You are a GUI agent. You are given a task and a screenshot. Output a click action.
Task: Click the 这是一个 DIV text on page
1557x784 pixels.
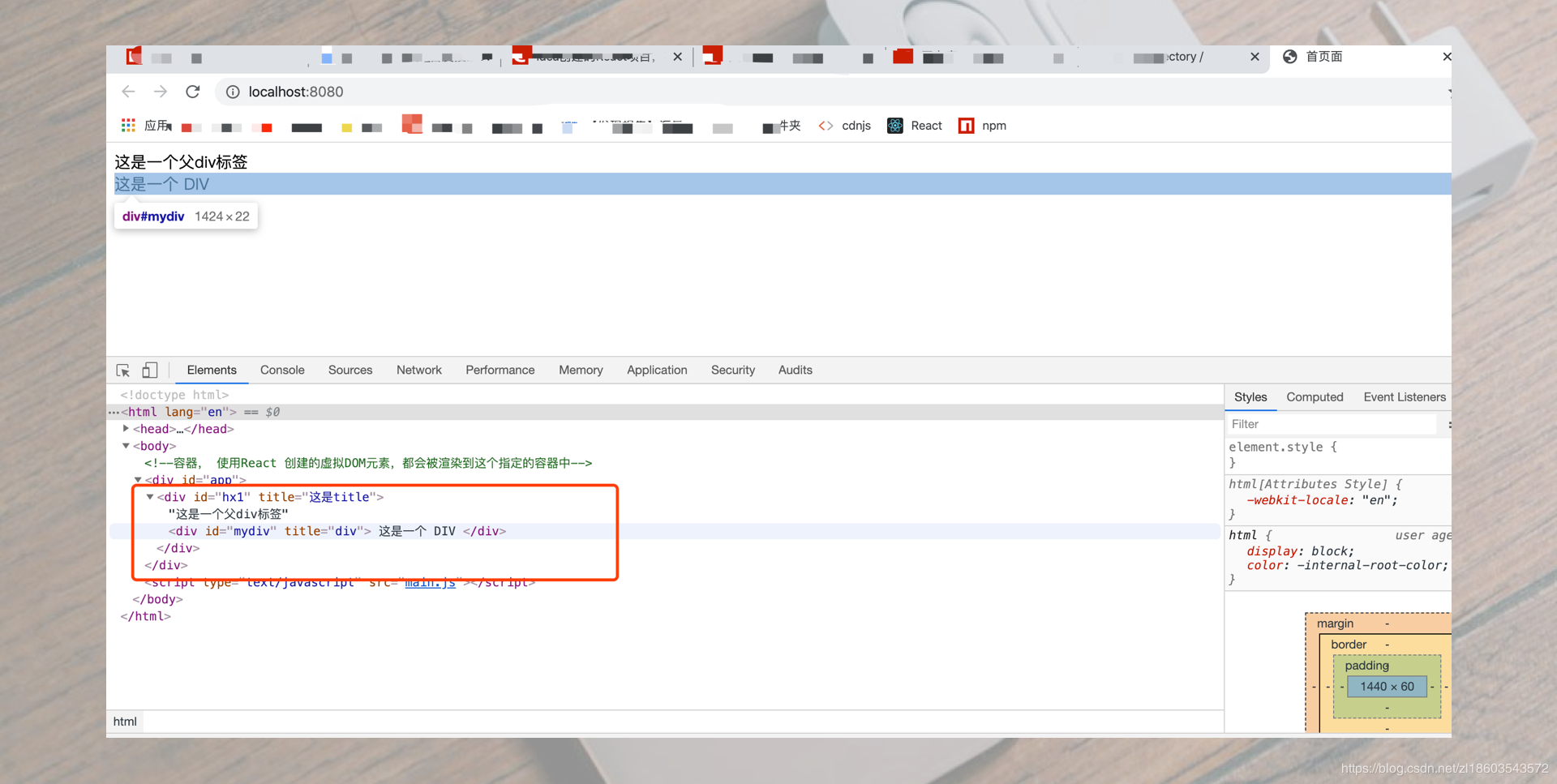click(162, 184)
